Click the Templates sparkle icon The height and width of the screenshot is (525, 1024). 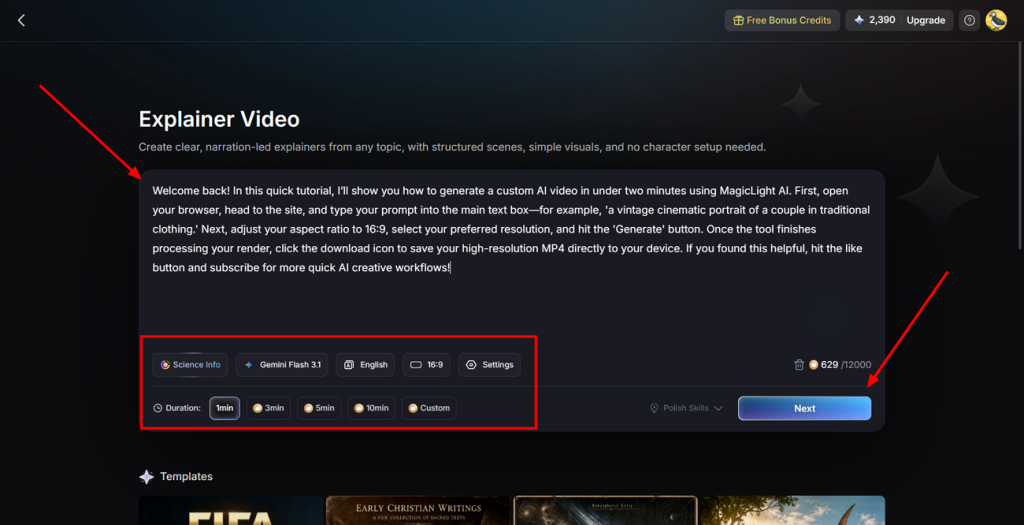146,477
